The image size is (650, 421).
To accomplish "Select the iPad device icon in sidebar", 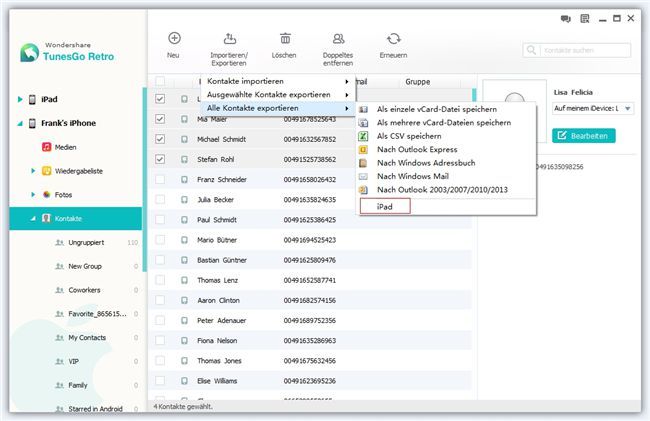I will (32, 99).
